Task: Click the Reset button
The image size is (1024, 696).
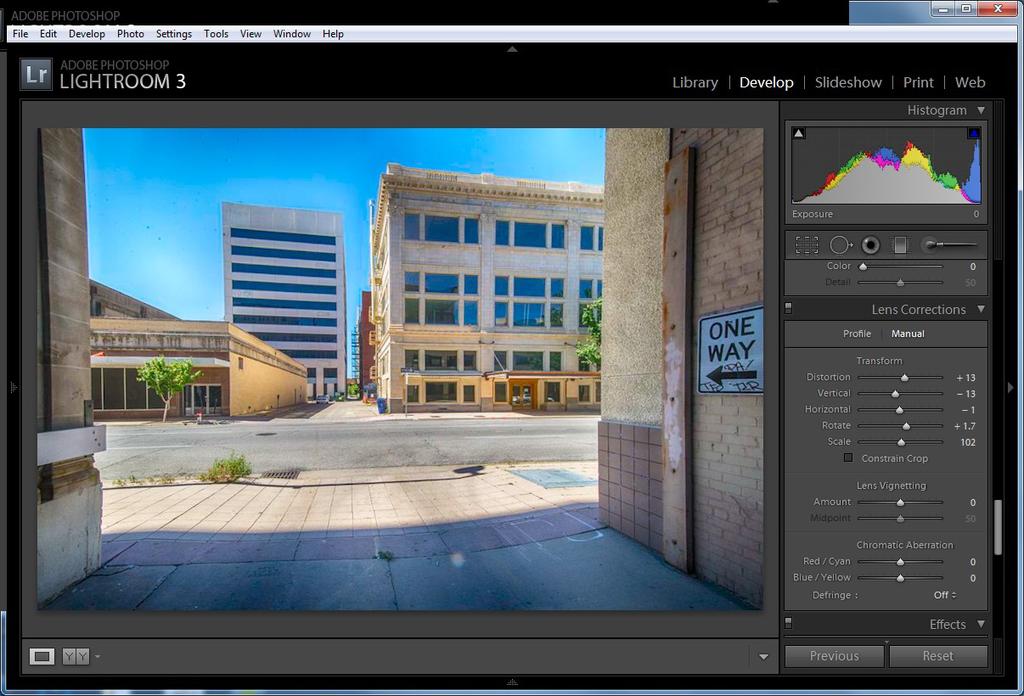Action: pyautogui.click(x=937, y=656)
